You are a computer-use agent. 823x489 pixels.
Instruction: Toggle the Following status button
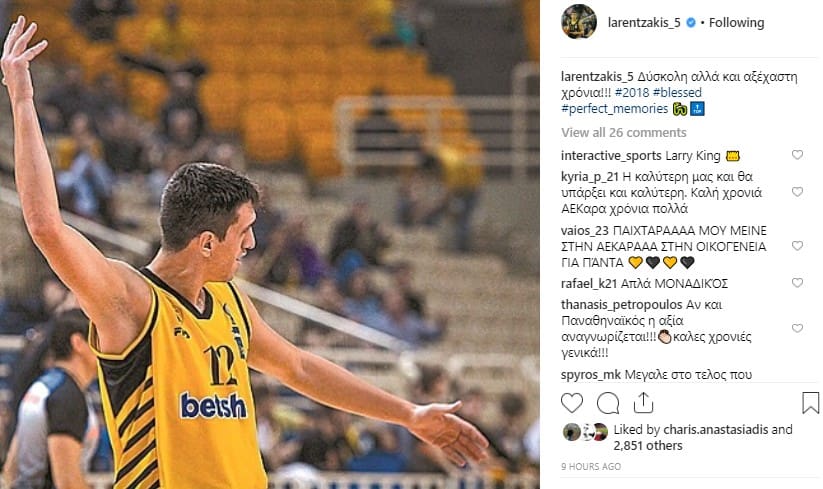click(736, 23)
